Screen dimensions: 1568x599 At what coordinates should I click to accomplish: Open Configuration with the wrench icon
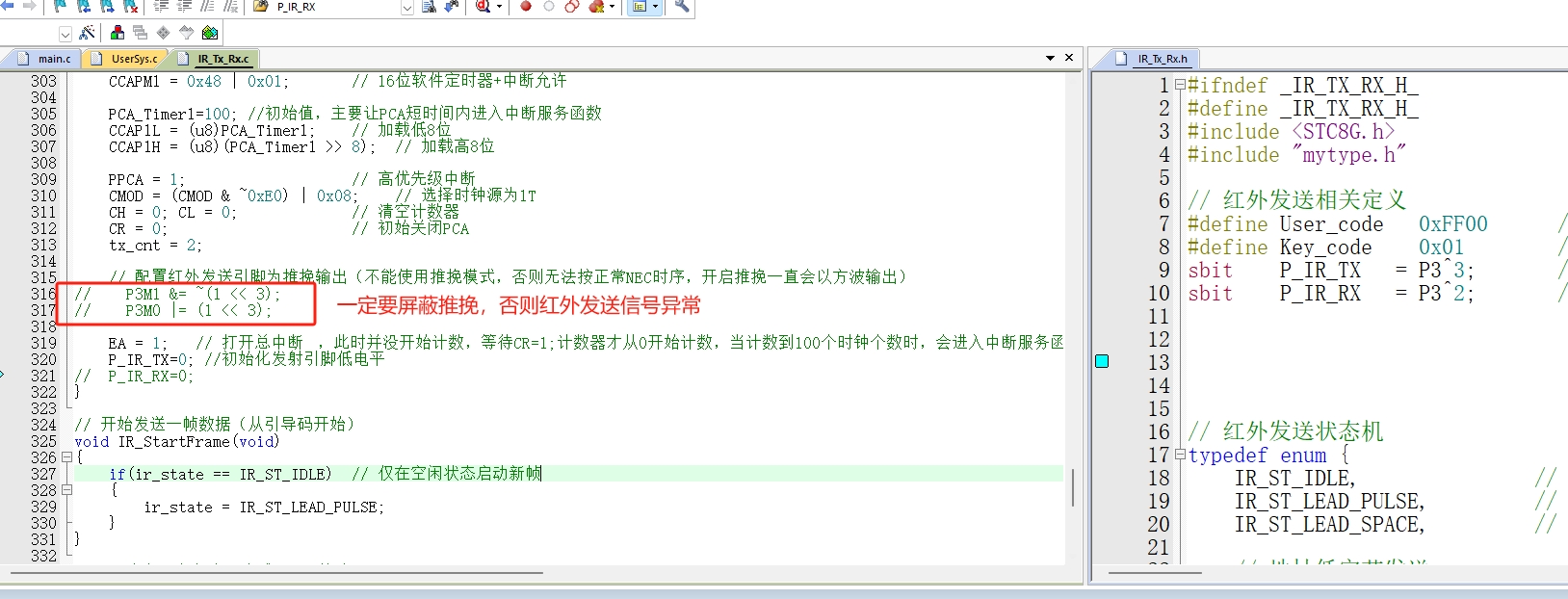point(682,6)
